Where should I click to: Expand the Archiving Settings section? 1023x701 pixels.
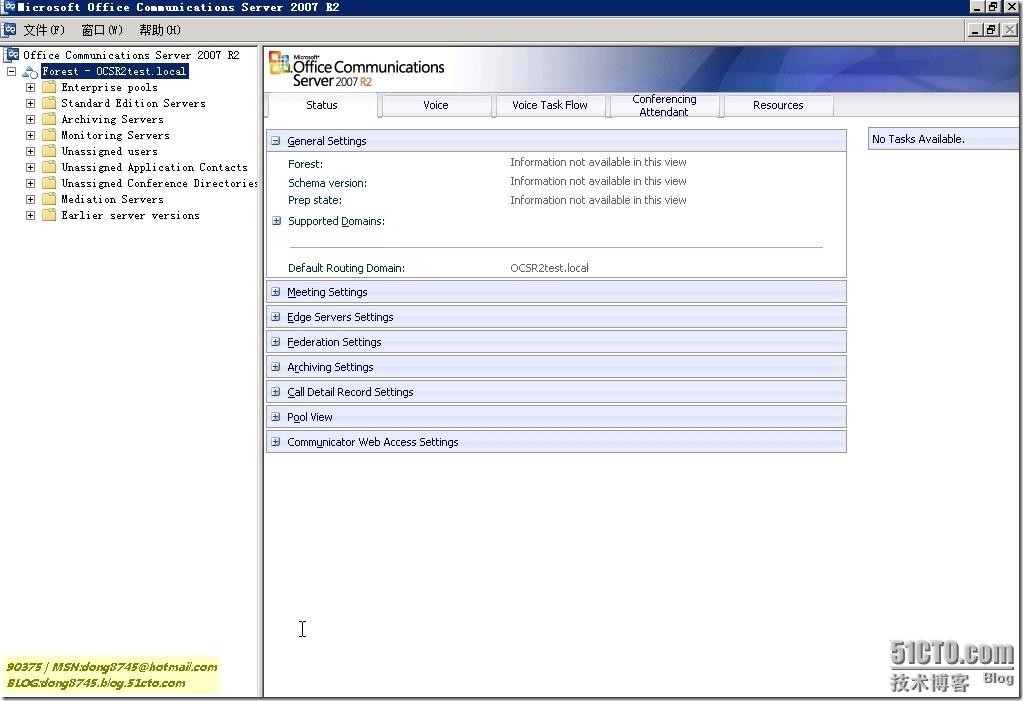pos(276,367)
